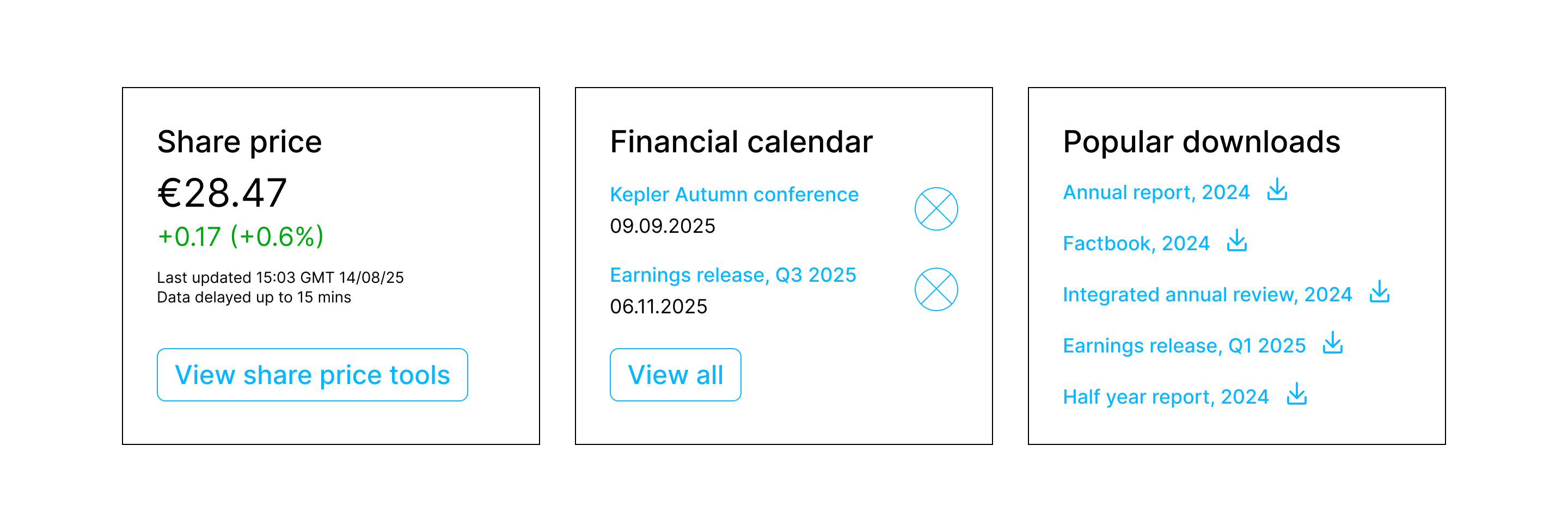Select Earnings release, Q1 2025 download link
Image resolution: width=1568 pixels, height=532 pixels.
(x=1184, y=346)
